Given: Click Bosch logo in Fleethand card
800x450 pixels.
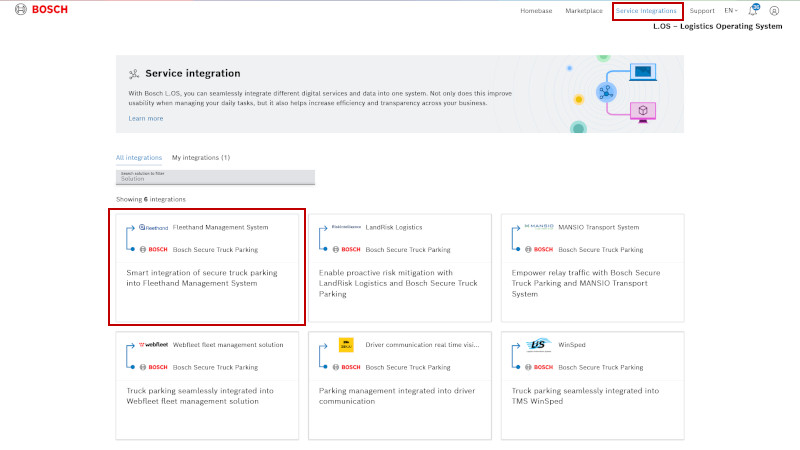Looking at the screenshot, I should point(154,249).
